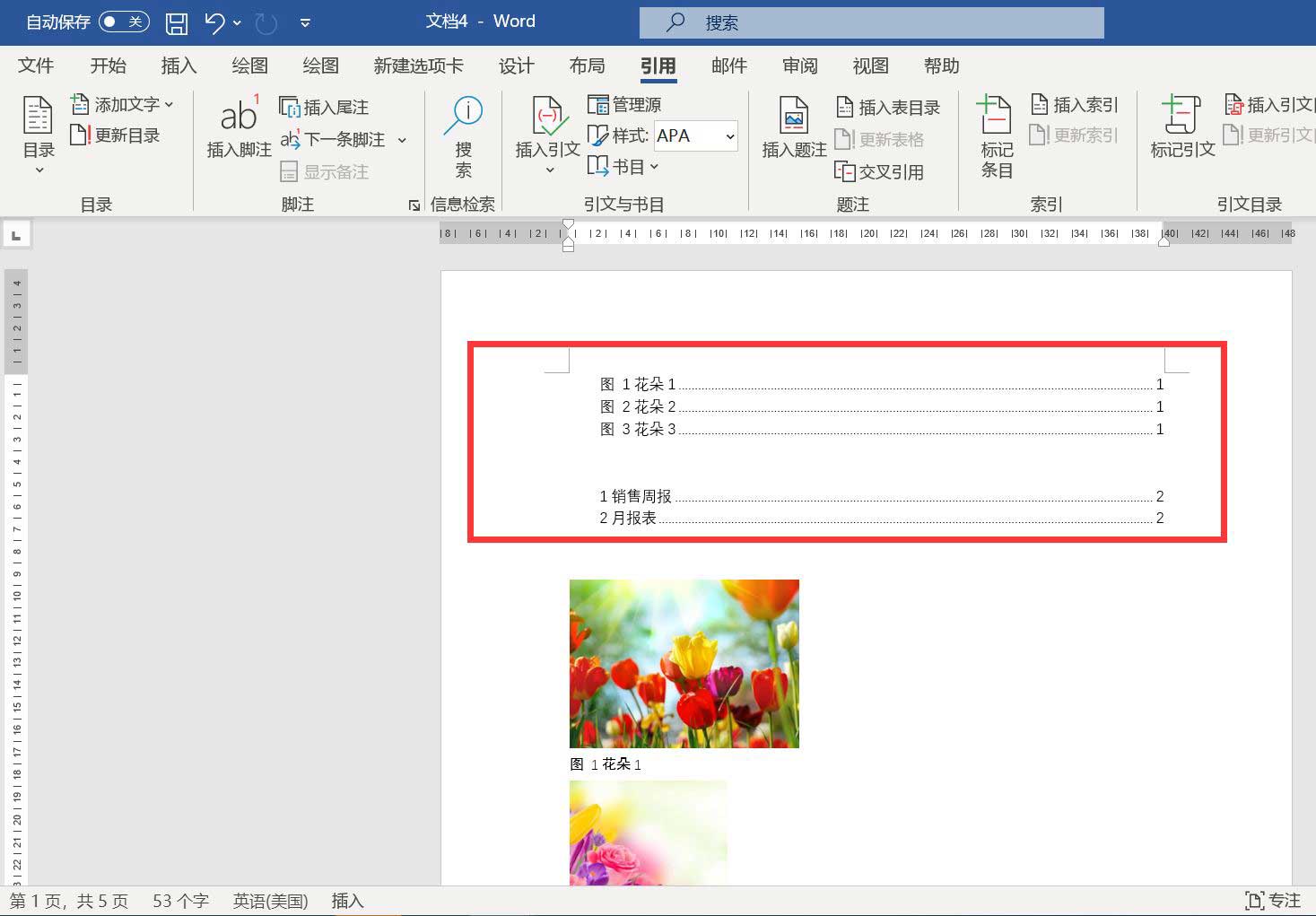Image resolution: width=1316 pixels, height=916 pixels.
Task: Click 管理源 button
Action: [624, 105]
